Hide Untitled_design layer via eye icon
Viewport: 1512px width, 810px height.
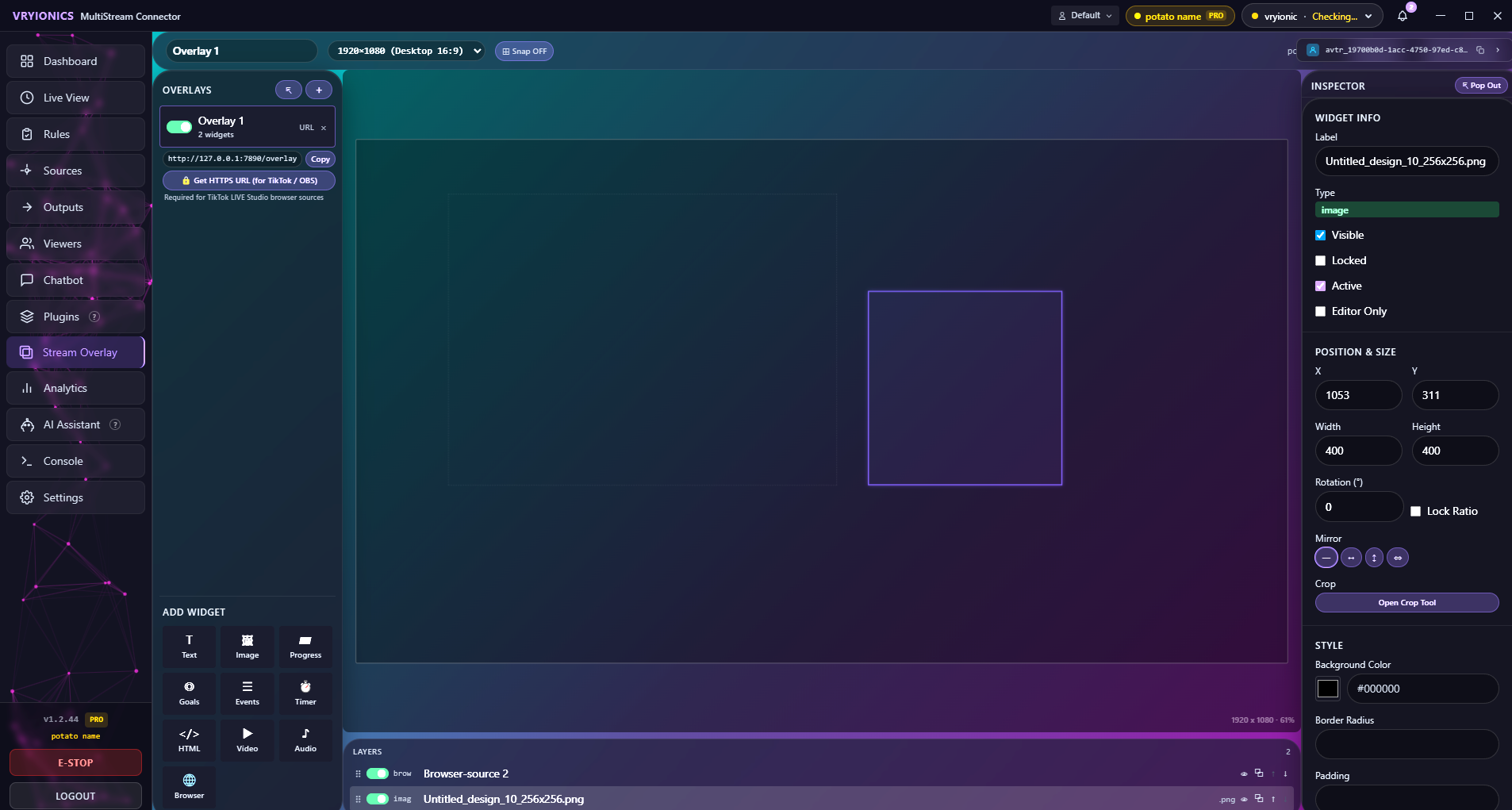coord(1244,799)
